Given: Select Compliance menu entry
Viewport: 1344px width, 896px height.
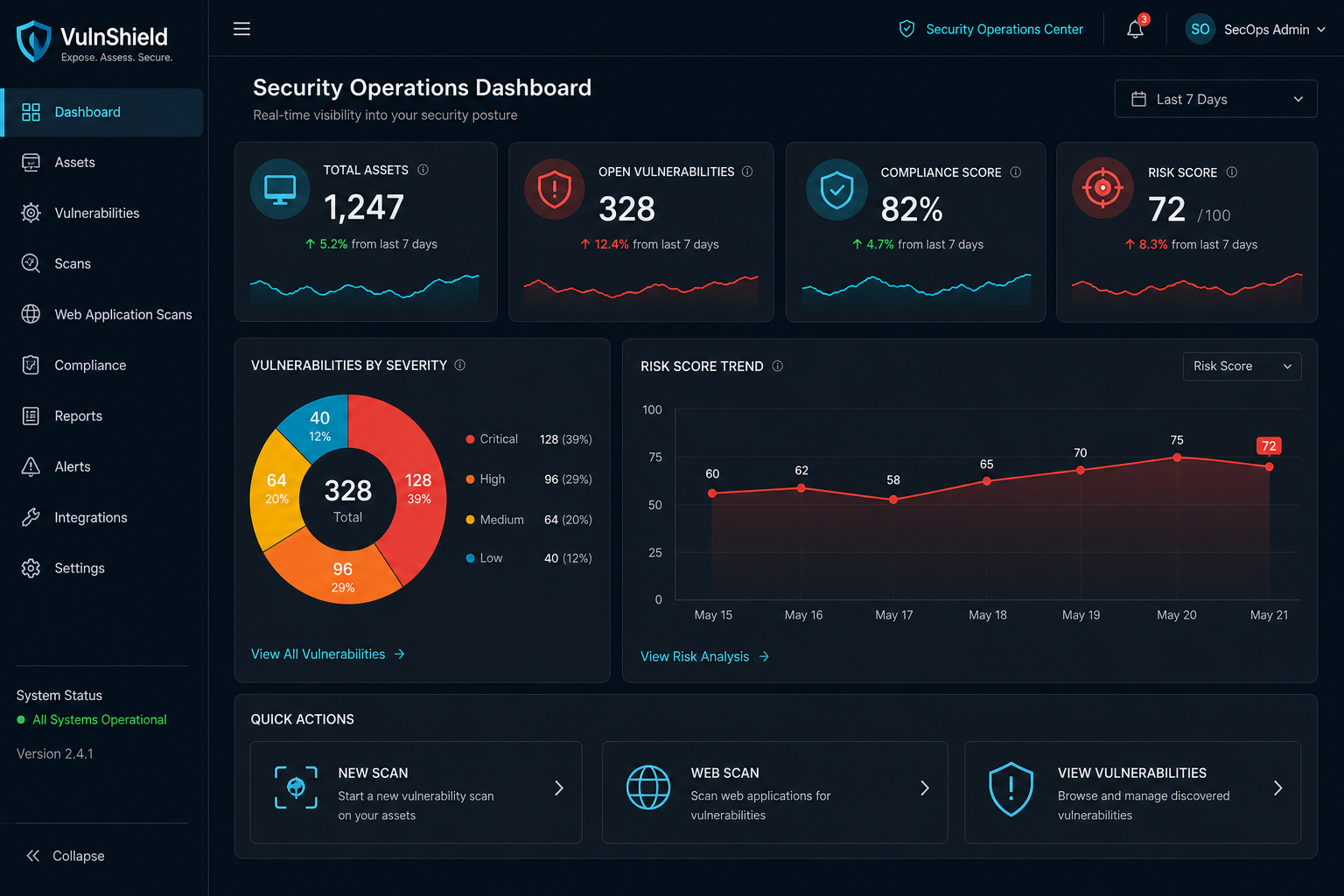Looking at the screenshot, I should click(x=103, y=365).
